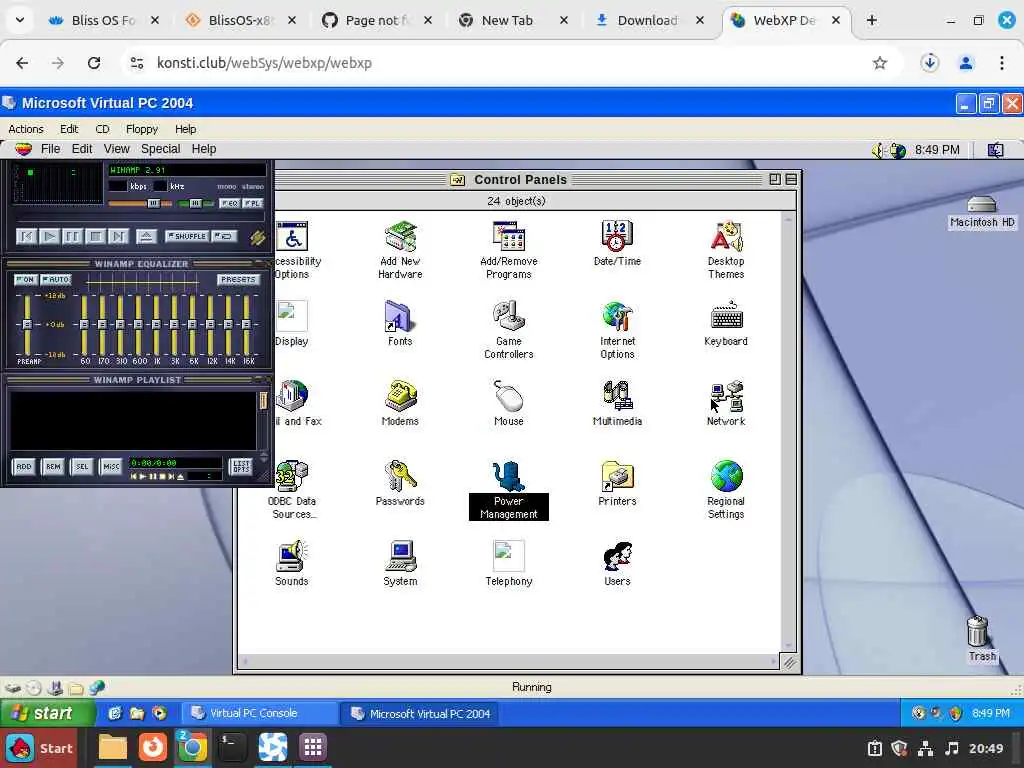This screenshot has height=768, width=1024.
Task: Open Desktop Themes icon
Action: [726, 249]
